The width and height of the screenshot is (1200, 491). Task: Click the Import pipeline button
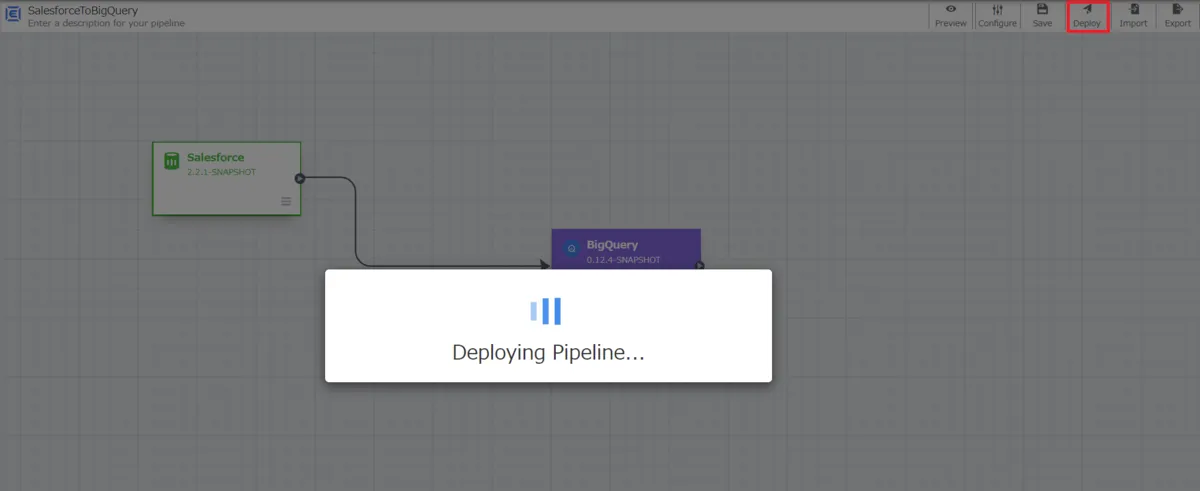1133,16
